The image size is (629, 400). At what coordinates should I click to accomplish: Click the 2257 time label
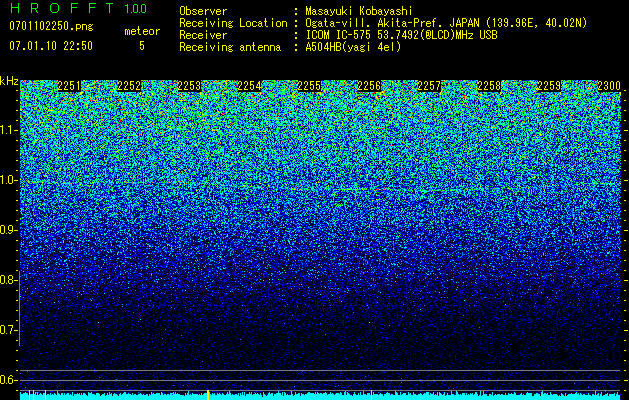(x=429, y=86)
